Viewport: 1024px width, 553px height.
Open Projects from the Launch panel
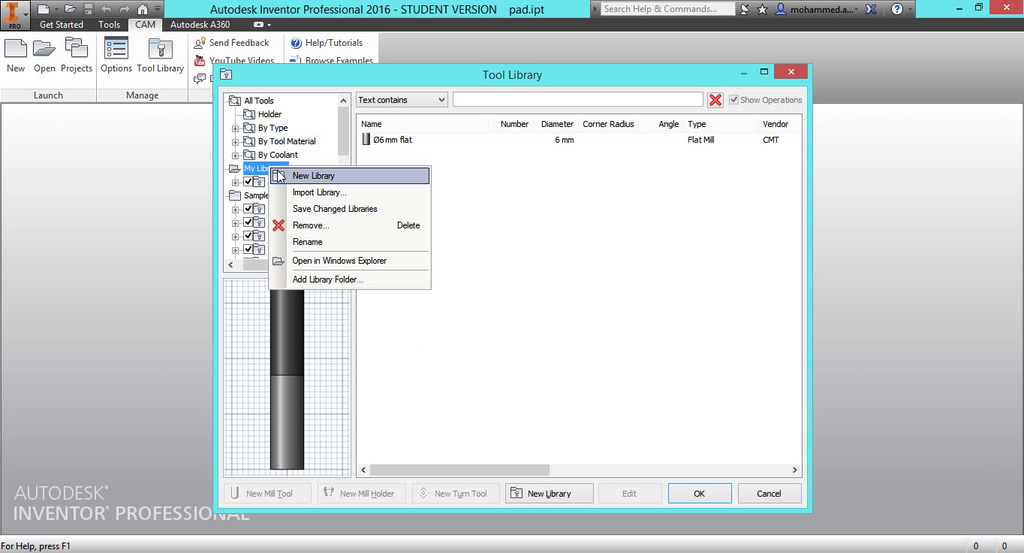tap(76, 55)
